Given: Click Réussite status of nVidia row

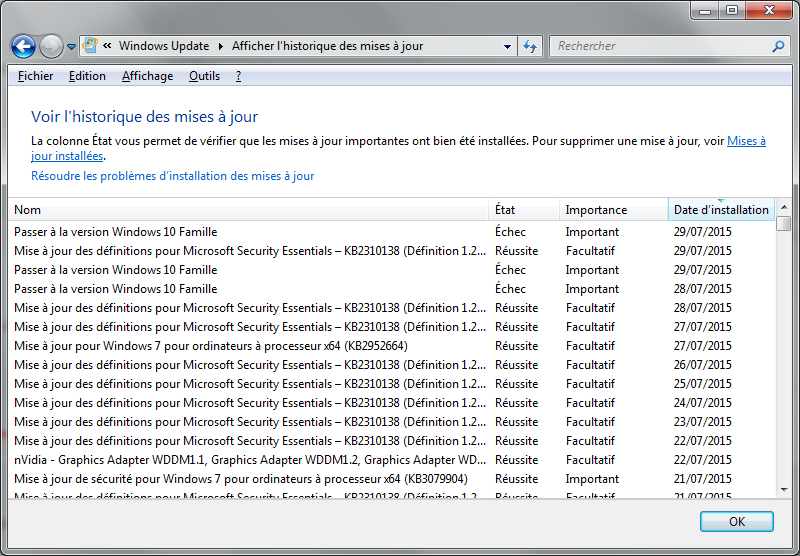Looking at the screenshot, I should pos(516,460).
